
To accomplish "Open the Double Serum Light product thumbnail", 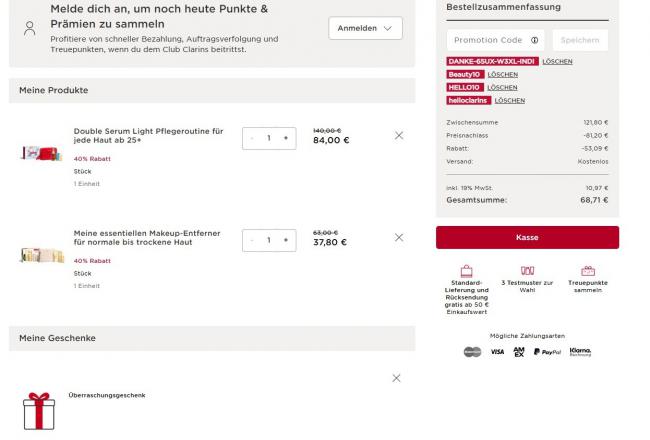I will click(x=41, y=153).
